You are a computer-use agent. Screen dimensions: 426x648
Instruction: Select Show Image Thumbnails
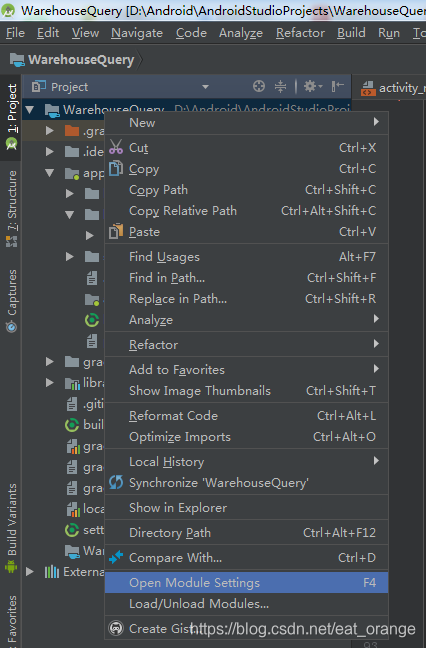[x=246, y=390]
